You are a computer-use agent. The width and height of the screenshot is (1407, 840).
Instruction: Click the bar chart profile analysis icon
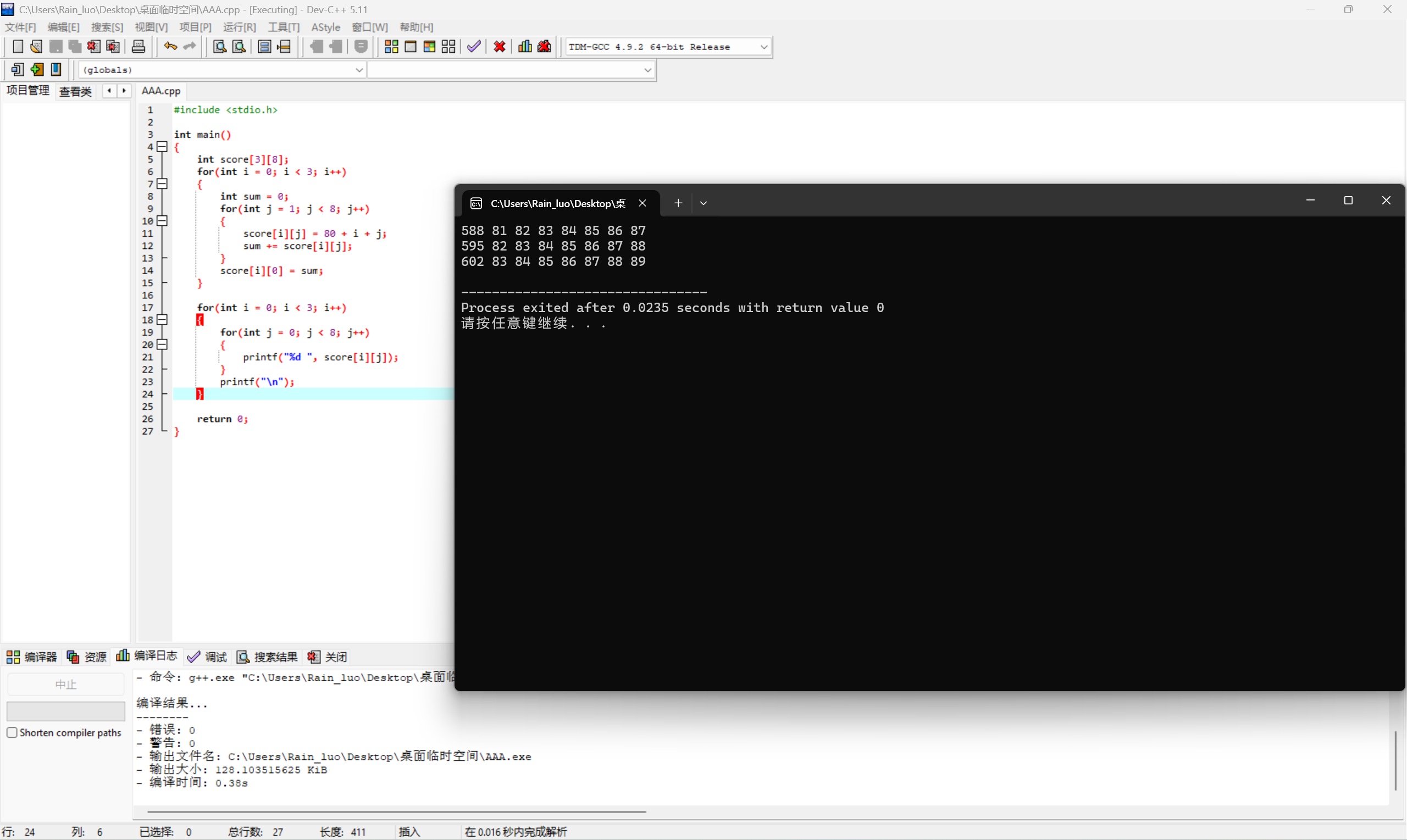pos(524,46)
